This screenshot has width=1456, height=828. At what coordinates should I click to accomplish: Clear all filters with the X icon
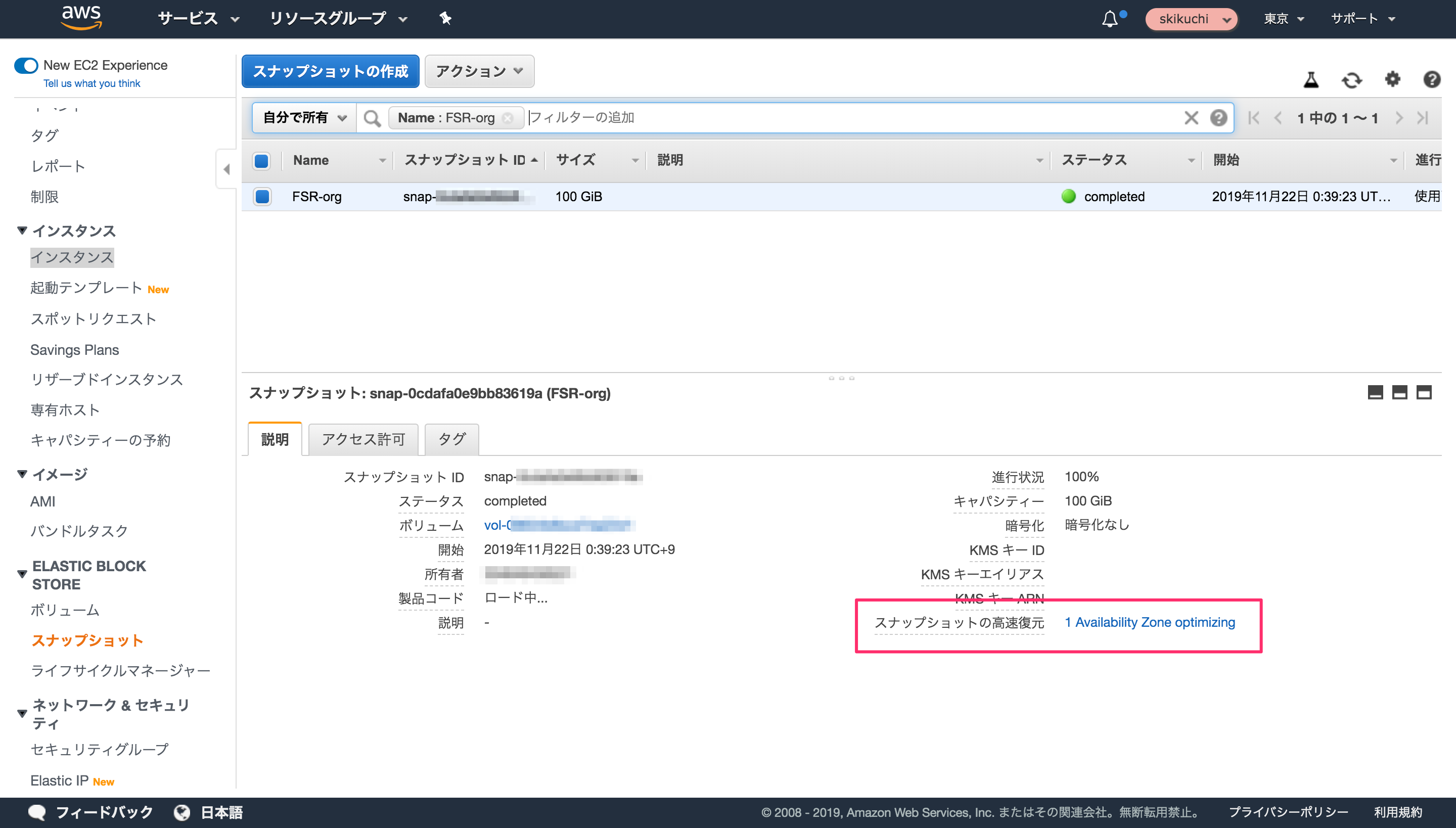1191,118
